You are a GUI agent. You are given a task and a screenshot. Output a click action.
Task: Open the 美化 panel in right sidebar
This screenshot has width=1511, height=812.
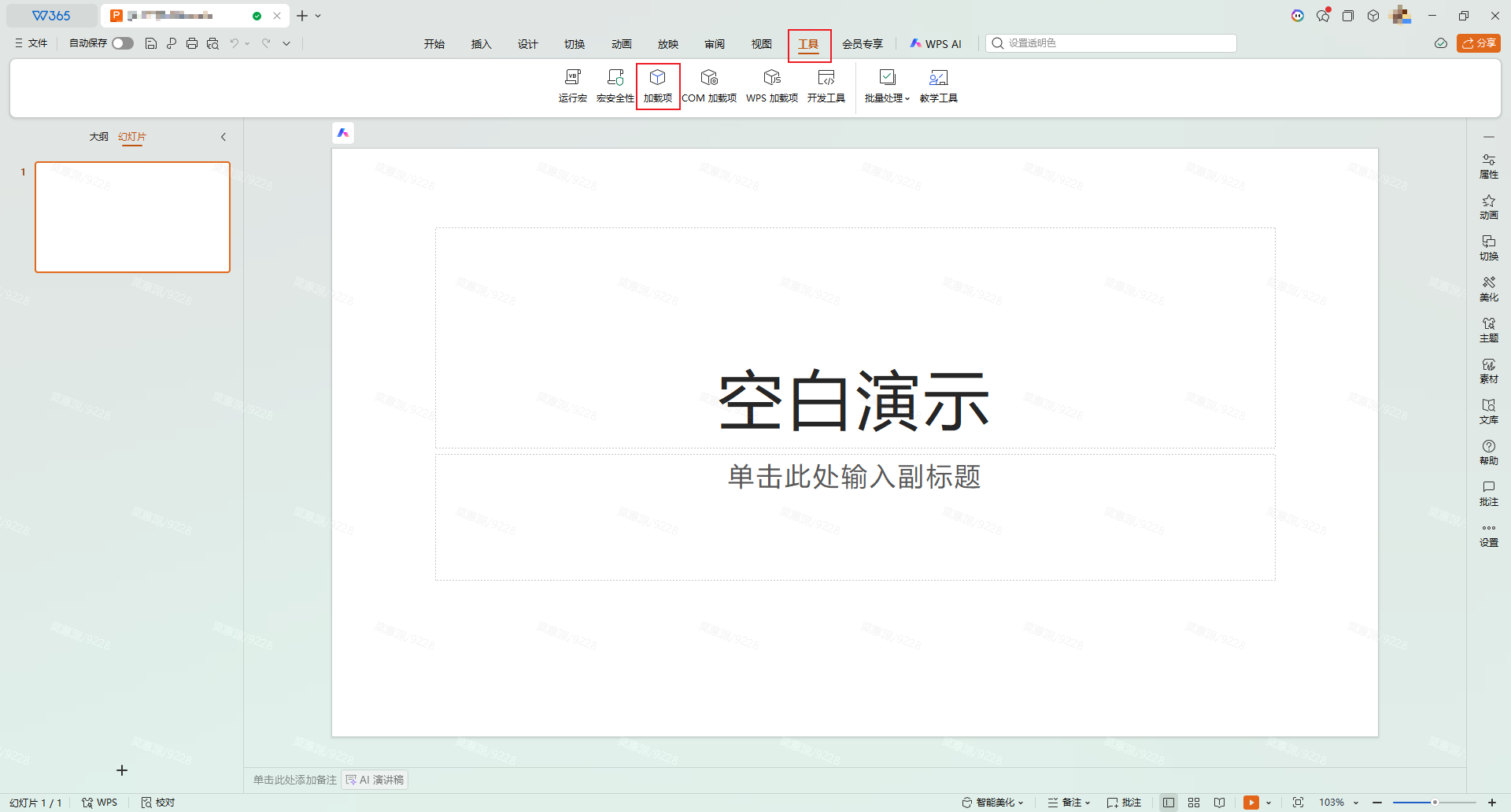1488,288
